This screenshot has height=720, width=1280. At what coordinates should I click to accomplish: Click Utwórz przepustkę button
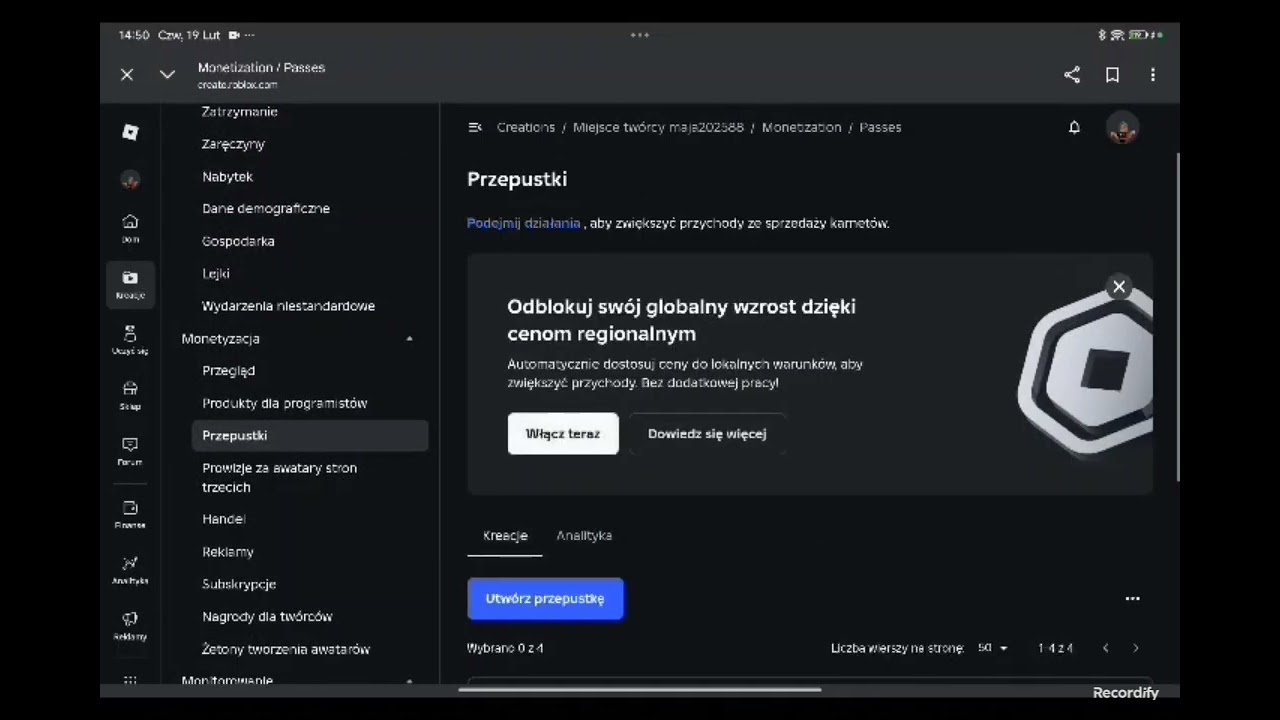(545, 599)
